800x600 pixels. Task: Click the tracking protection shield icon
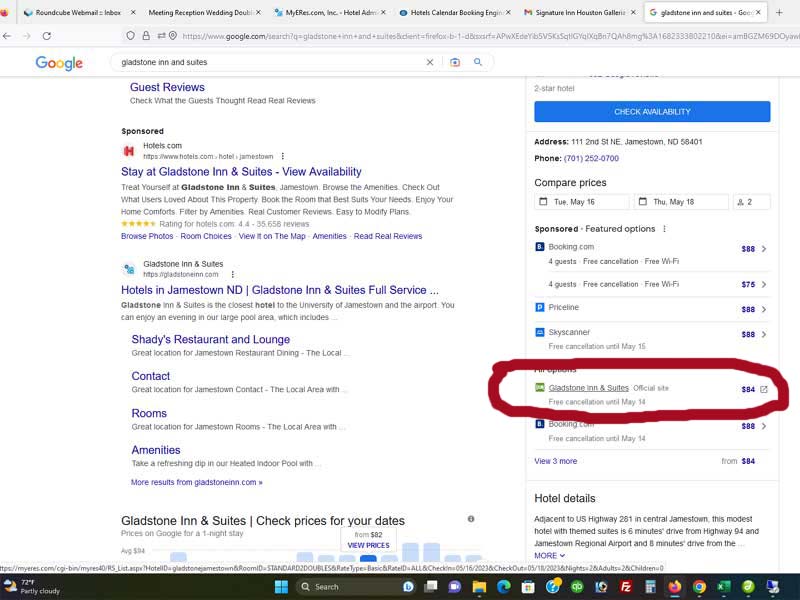tap(131, 36)
